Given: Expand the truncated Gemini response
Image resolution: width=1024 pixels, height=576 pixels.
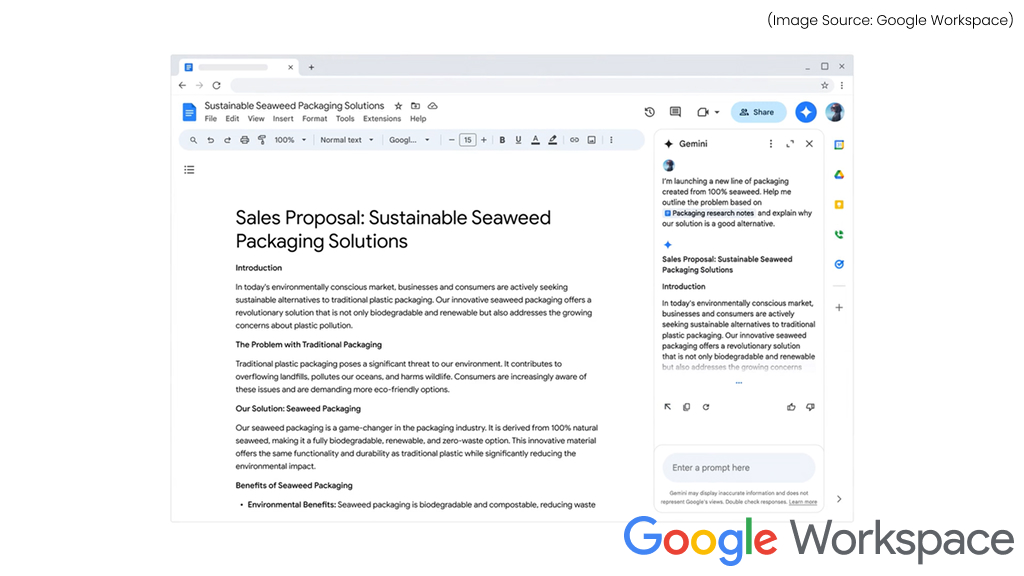Looking at the screenshot, I should click(739, 383).
